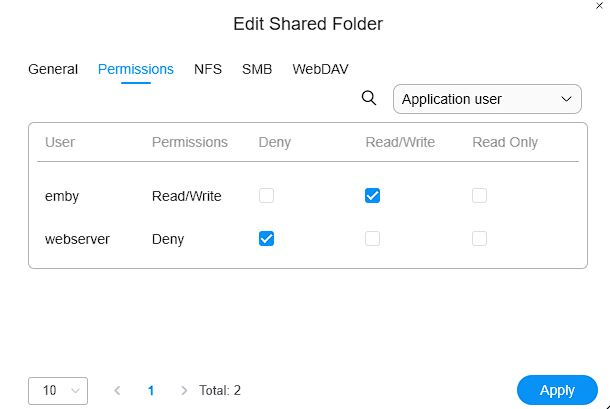Check Read Only for webserver user

pyautogui.click(x=479, y=239)
